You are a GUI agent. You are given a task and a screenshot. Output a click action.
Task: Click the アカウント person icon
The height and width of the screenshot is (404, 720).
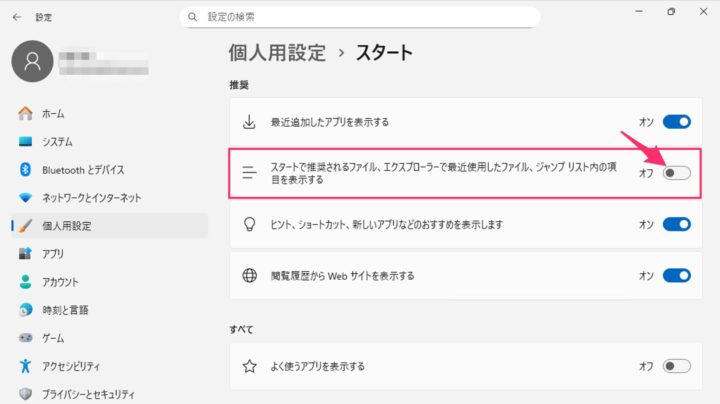tap(25, 282)
